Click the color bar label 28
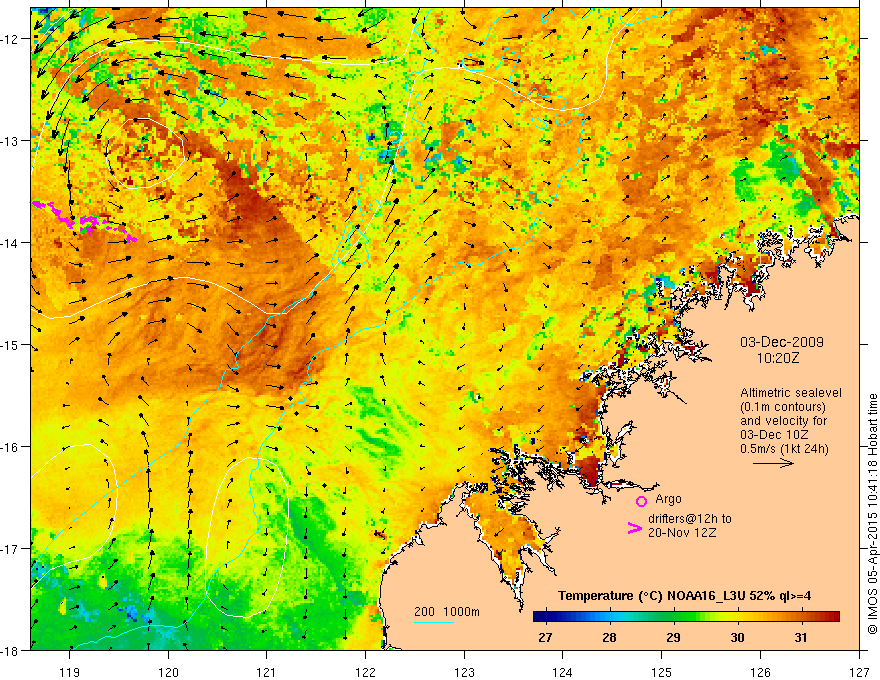The width and height of the screenshot is (880, 680). [x=609, y=638]
